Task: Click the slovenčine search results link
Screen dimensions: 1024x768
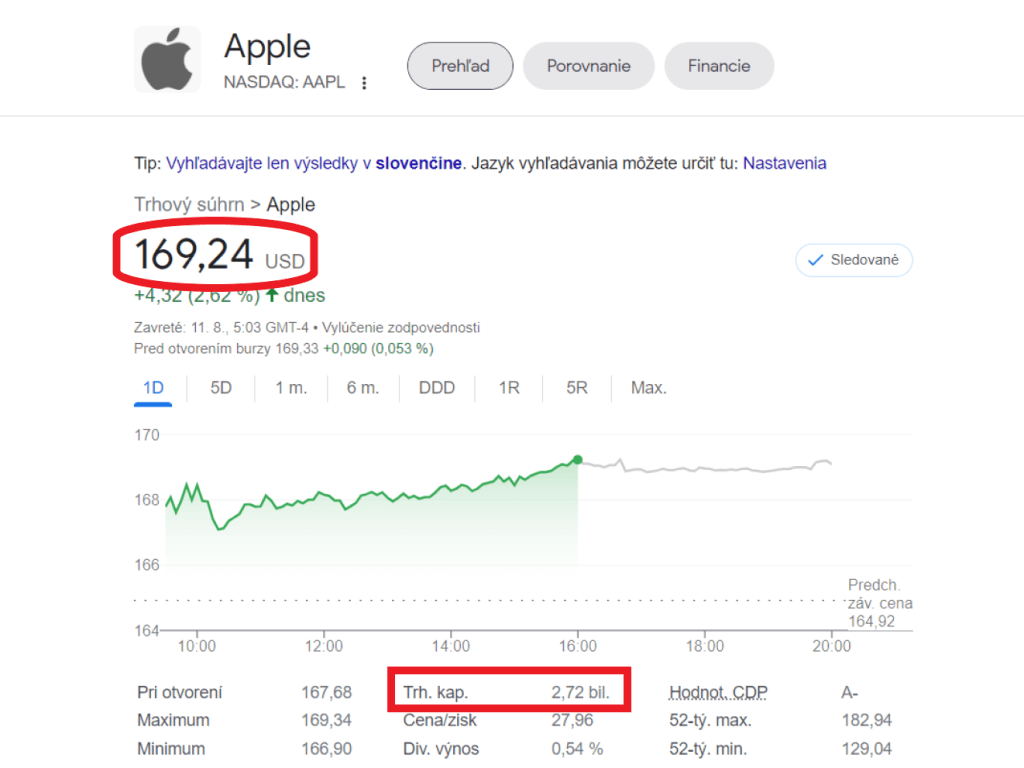Action: click(419, 163)
